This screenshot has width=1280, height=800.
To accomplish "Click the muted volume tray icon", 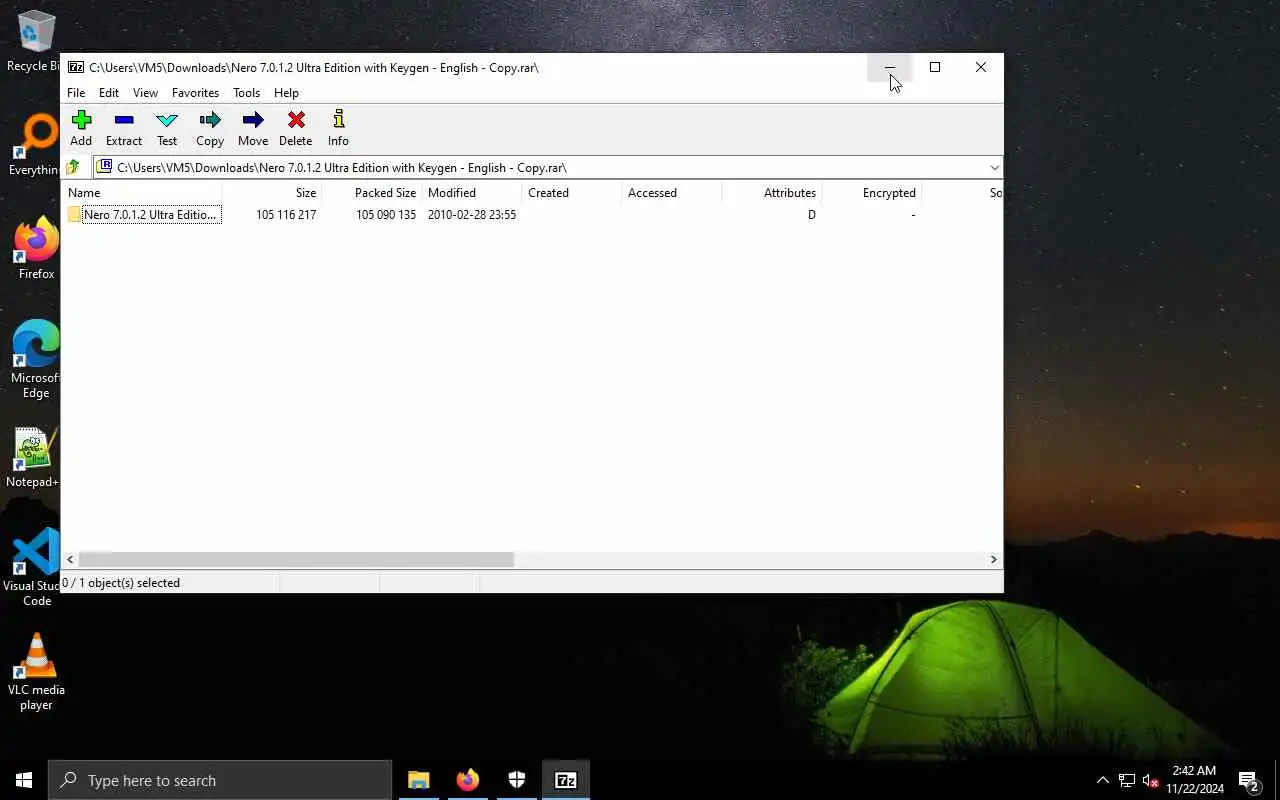I will [x=1151, y=780].
